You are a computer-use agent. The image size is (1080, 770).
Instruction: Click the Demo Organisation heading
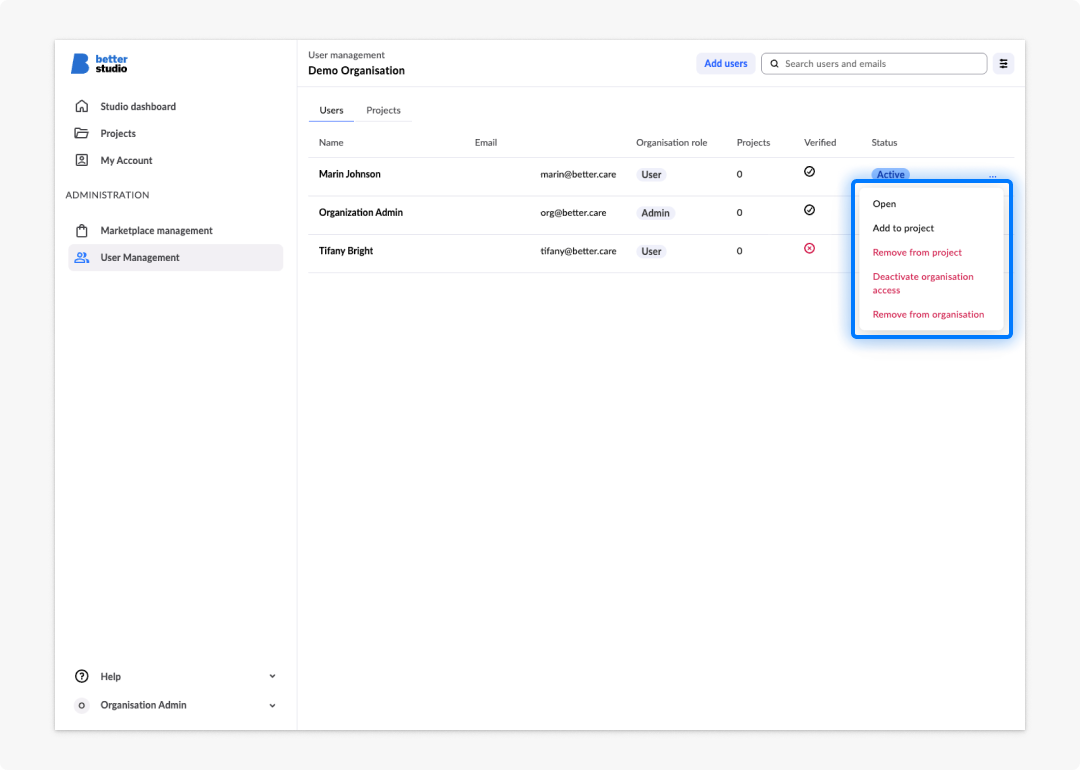point(356,70)
